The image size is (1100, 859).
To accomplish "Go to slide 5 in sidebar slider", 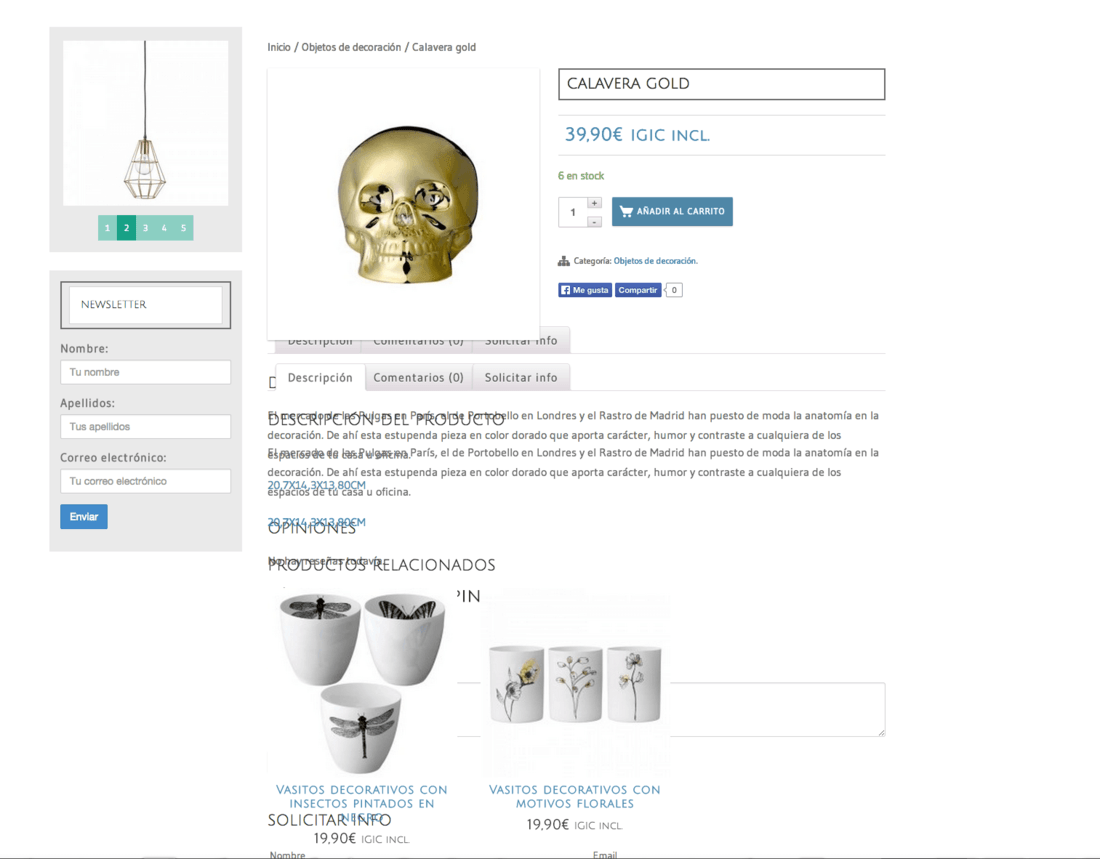I will (x=184, y=227).
